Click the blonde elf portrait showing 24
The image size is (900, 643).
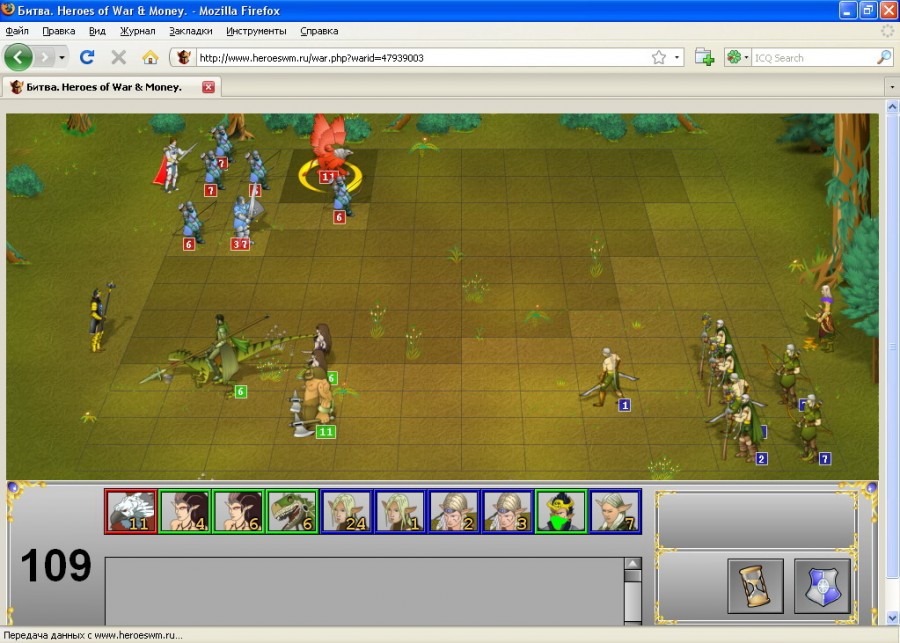coord(346,512)
